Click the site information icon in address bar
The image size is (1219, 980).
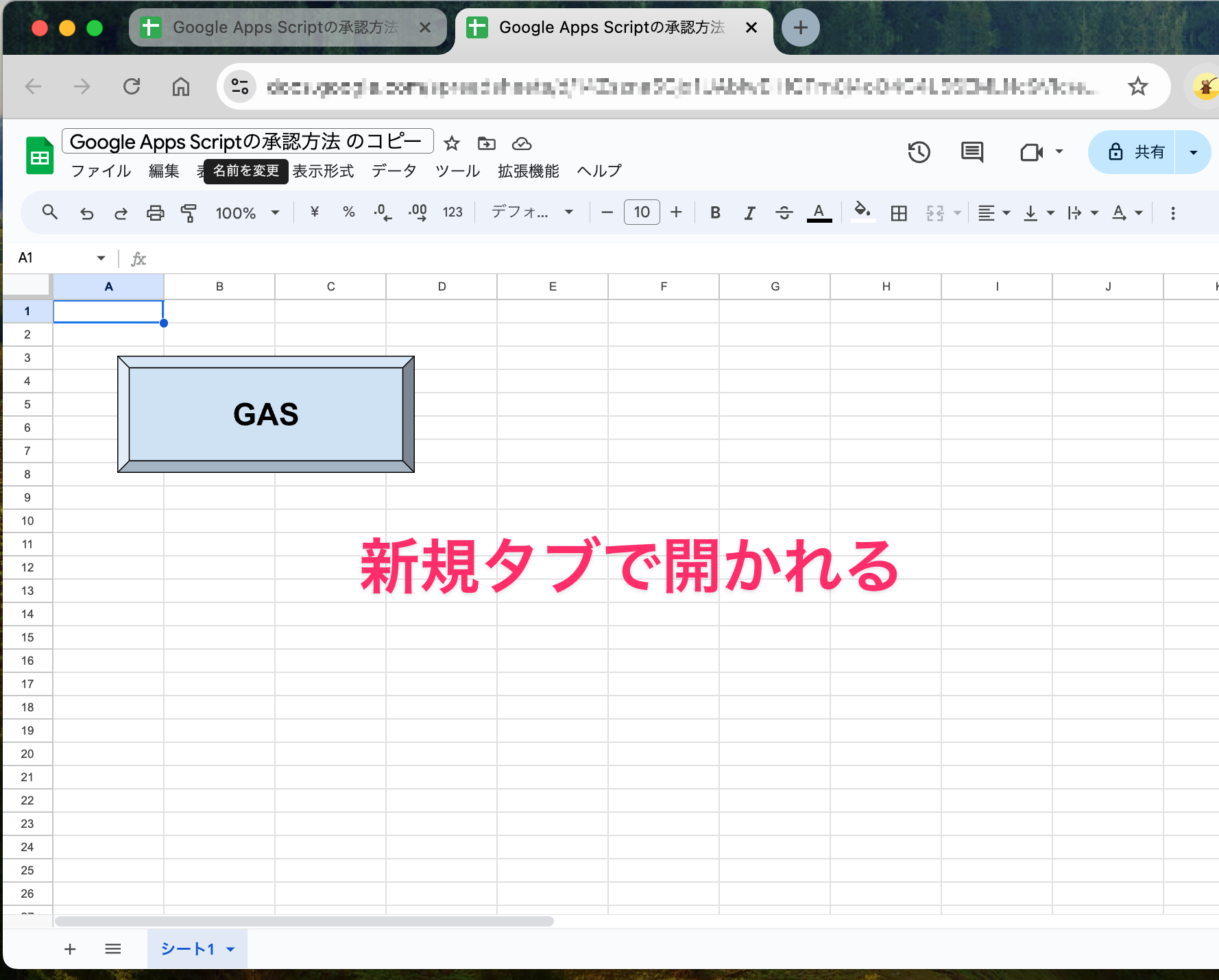coord(240,86)
